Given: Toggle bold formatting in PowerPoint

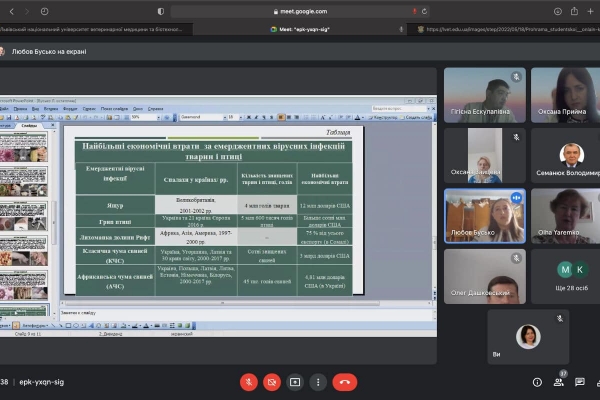Looking at the screenshot, I should click(249, 117).
